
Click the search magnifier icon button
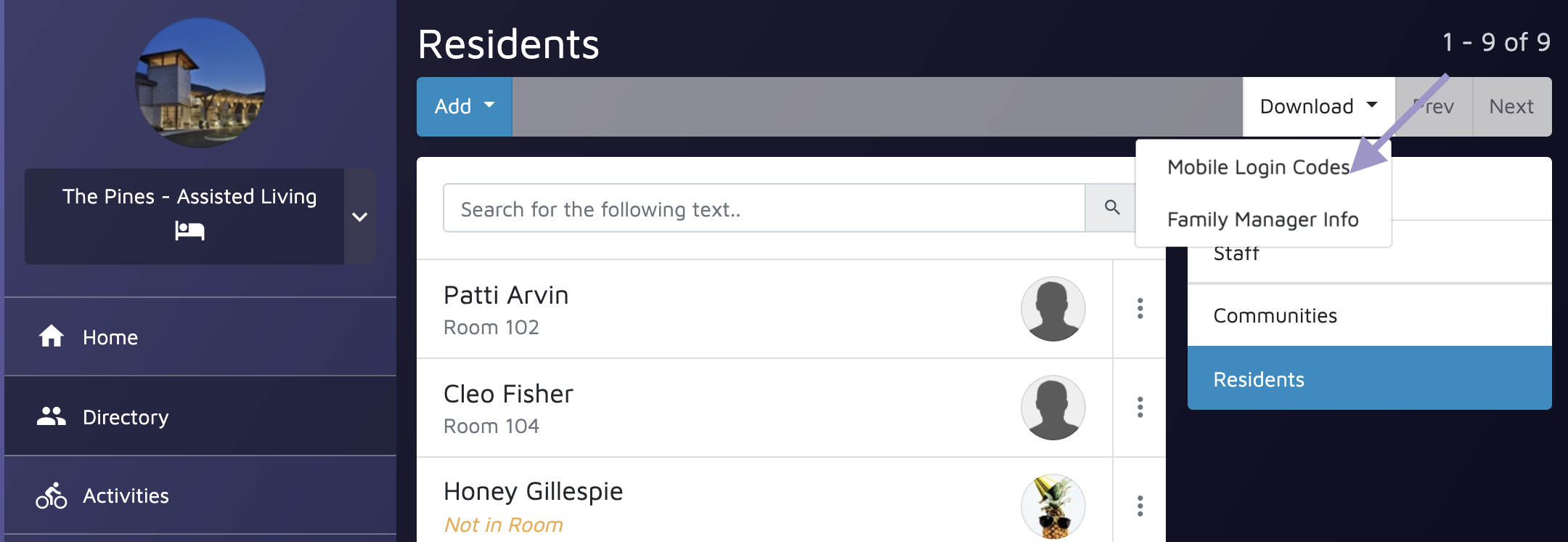pyautogui.click(x=1111, y=208)
